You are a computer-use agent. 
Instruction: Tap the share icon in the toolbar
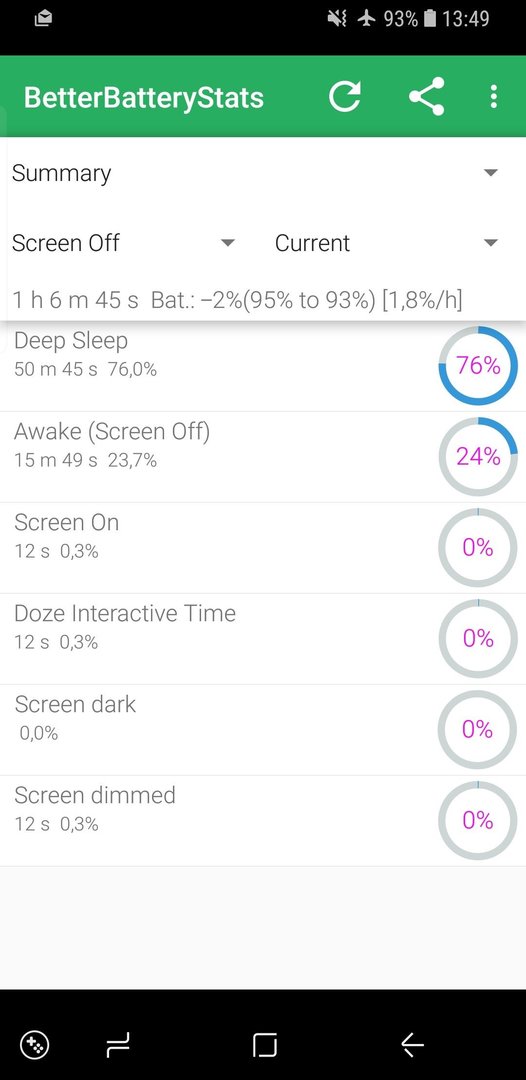426,96
